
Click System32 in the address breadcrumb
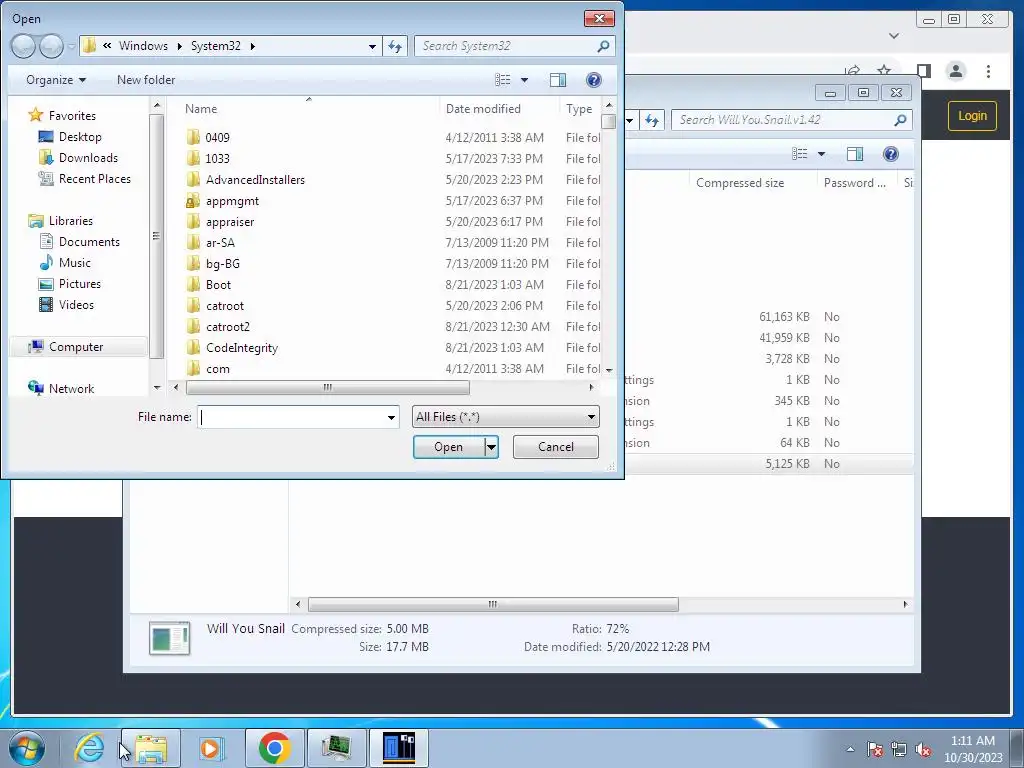click(216, 46)
